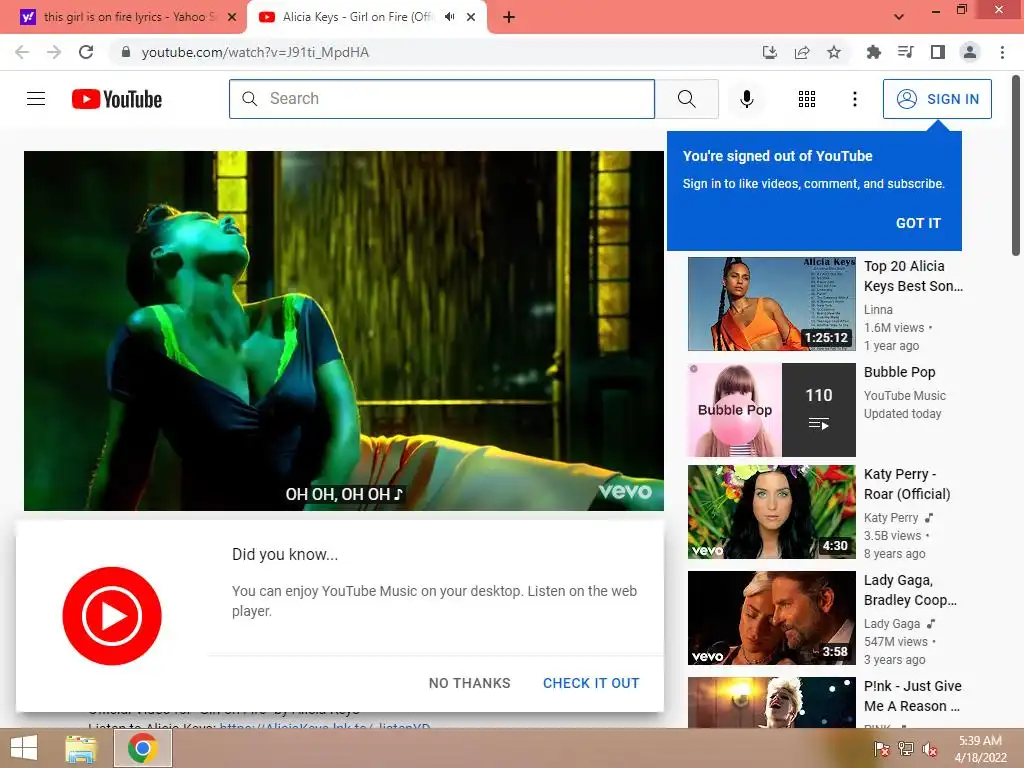Switch to the Yahoo lyrics search tab
This screenshot has width=1024, height=768.
coord(124,17)
